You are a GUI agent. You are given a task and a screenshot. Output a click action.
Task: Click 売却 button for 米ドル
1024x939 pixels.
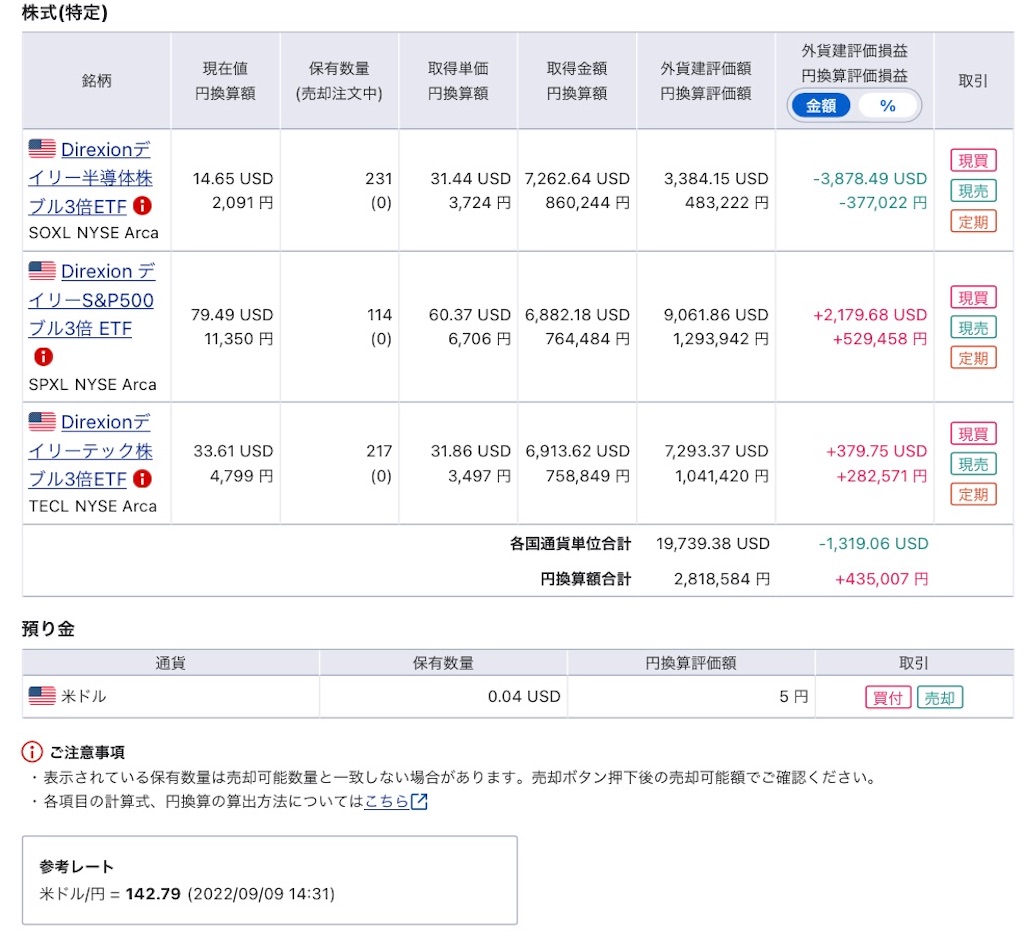940,697
